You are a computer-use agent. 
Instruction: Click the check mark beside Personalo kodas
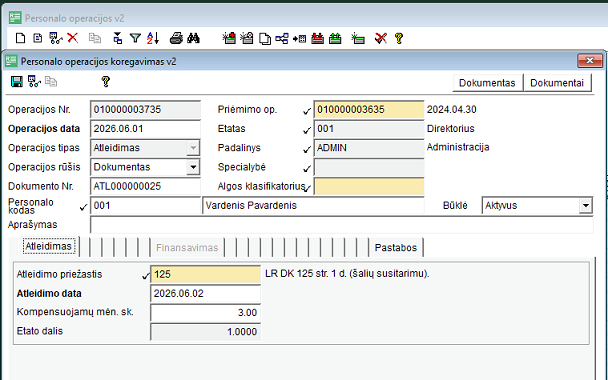[x=83, y=207]
